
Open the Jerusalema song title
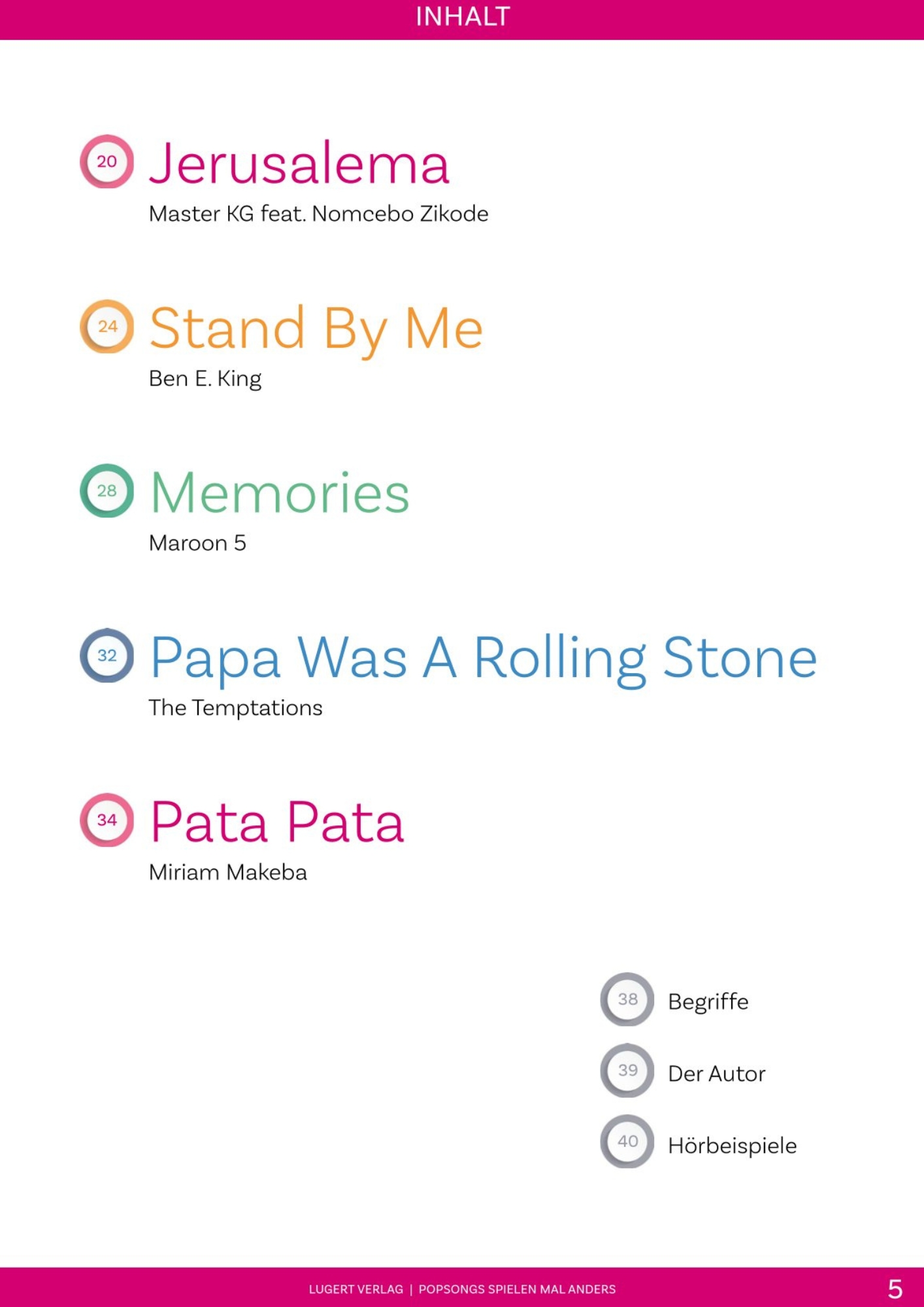(x=299, y=163)
